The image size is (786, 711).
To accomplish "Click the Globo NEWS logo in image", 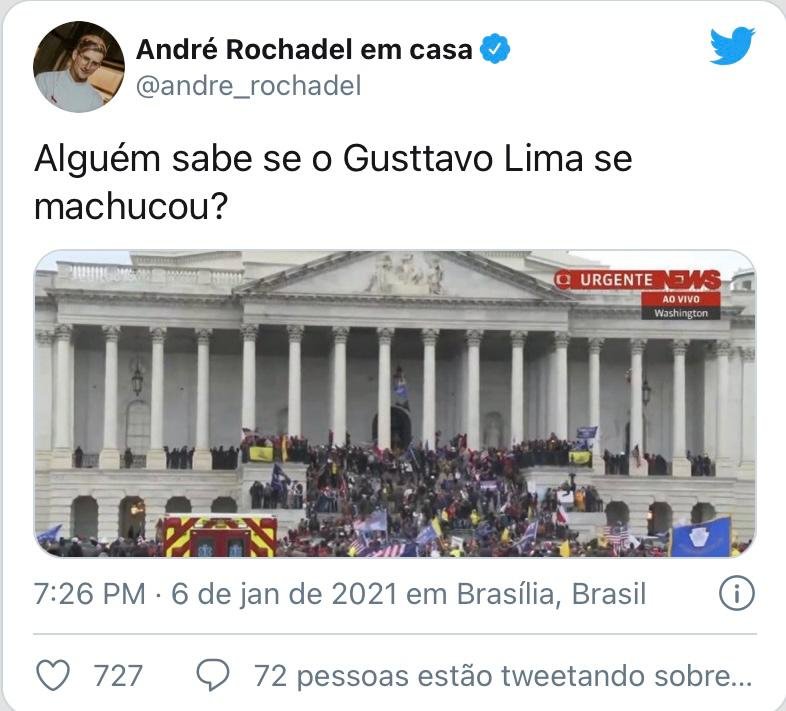I will tap(692, 280).
